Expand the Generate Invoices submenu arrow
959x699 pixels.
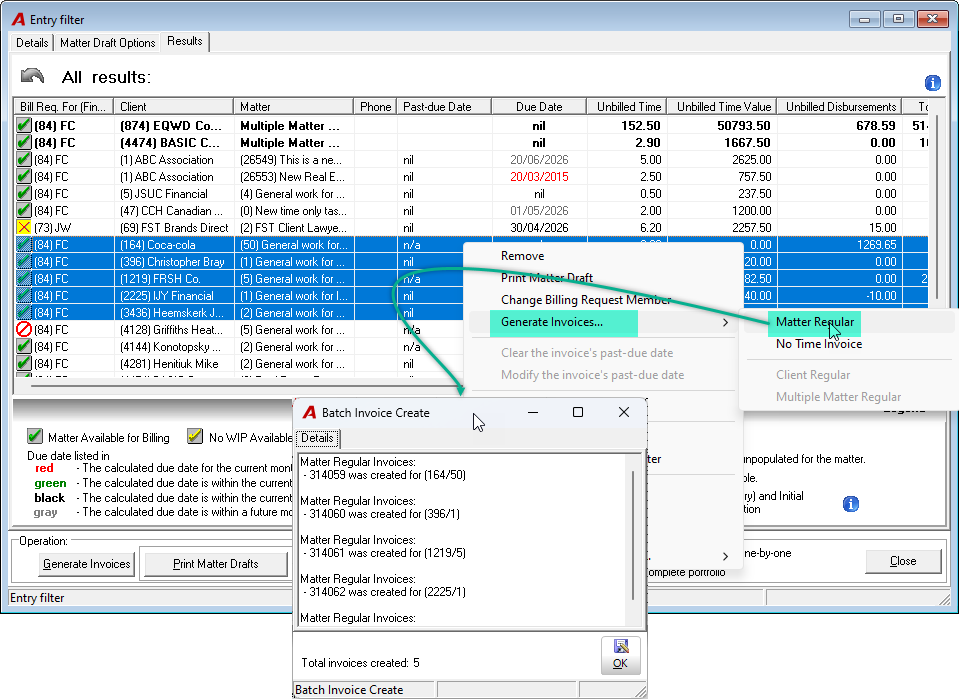(x=725, y=322)
